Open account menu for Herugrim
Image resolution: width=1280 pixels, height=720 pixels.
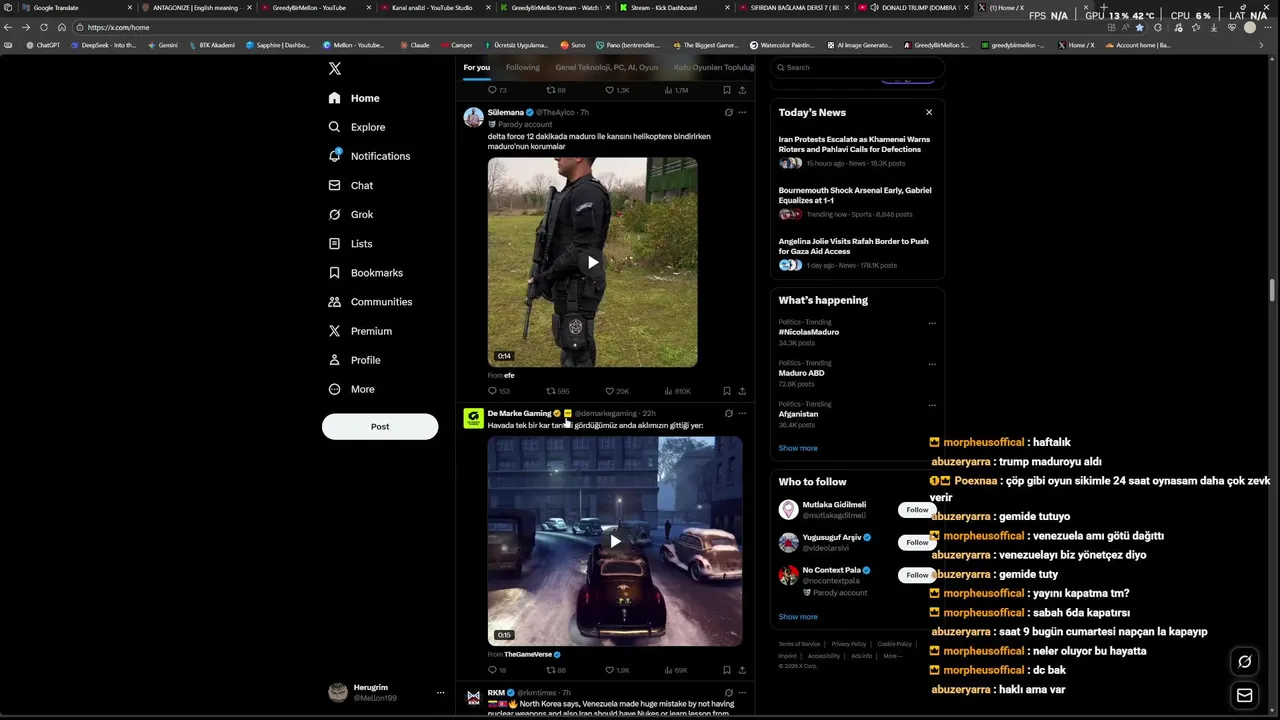point(386,692)
